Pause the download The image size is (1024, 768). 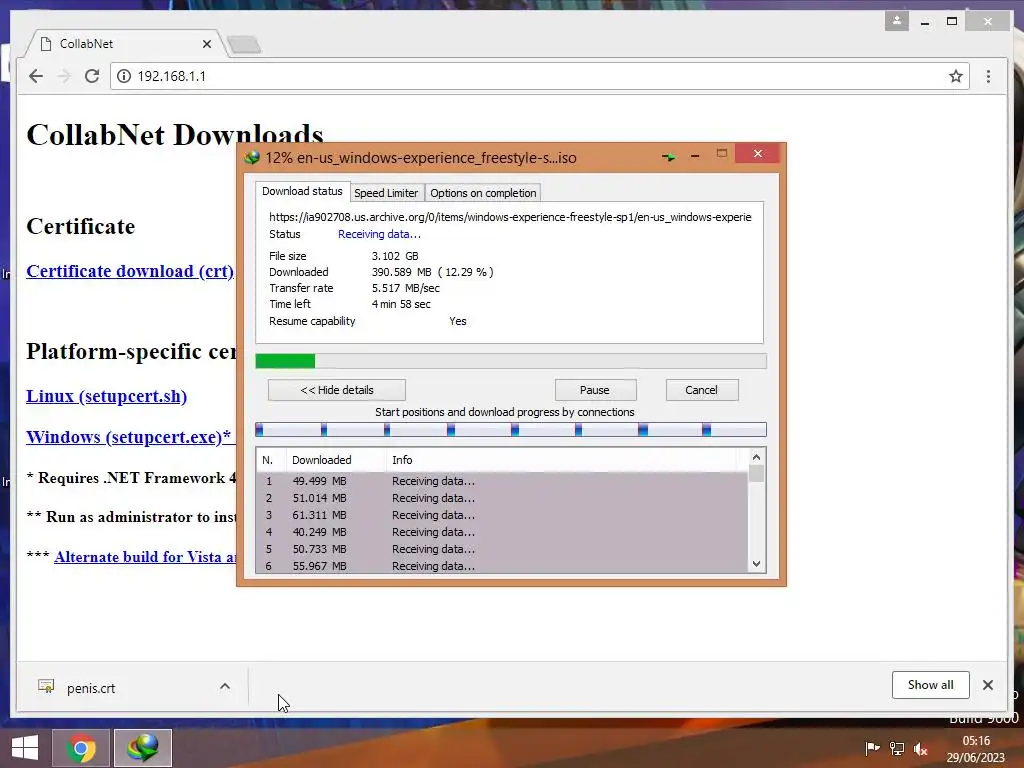(595, 390)
